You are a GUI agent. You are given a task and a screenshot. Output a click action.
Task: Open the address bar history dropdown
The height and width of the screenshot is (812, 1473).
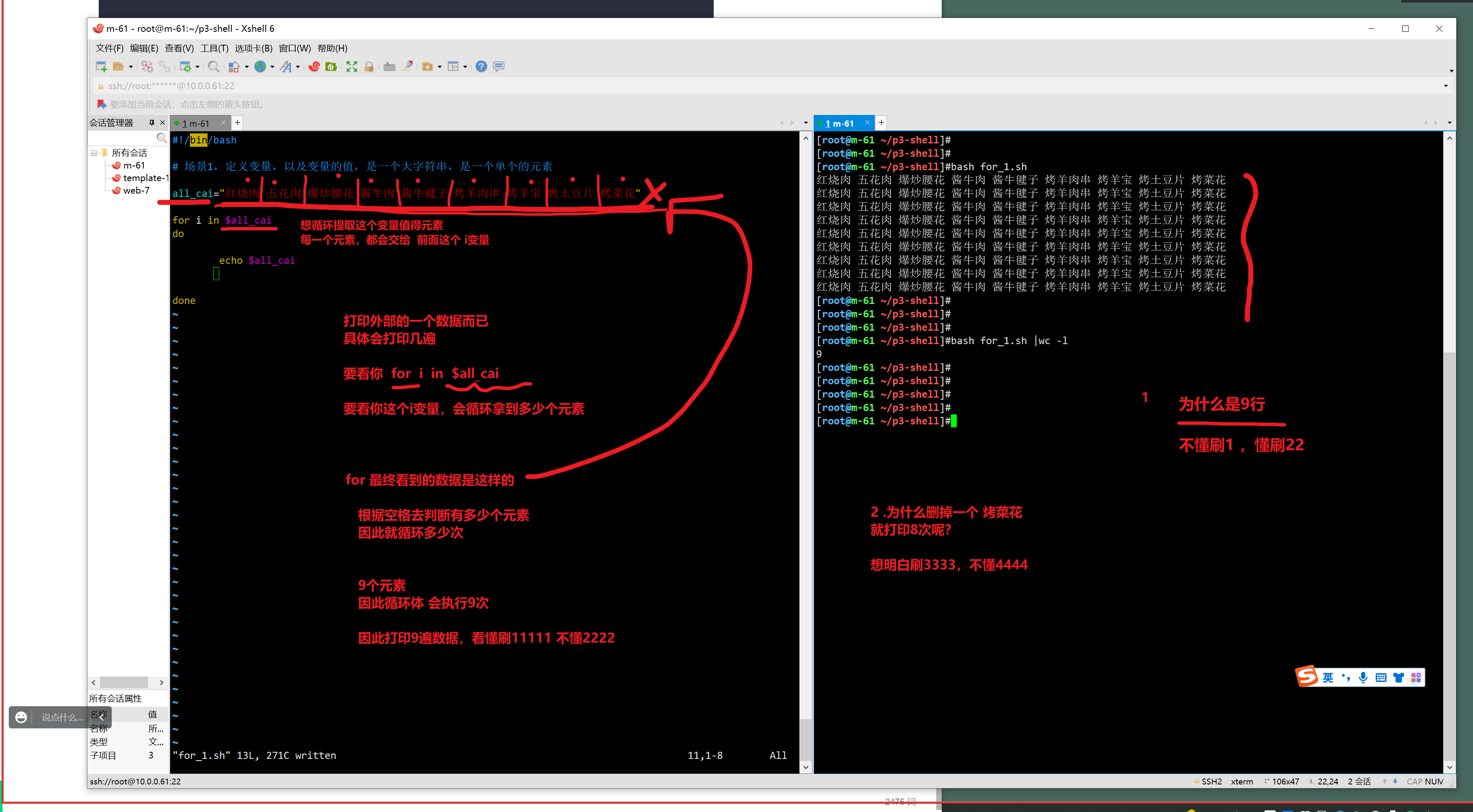pyautogui.click(x=1446, y=86)
